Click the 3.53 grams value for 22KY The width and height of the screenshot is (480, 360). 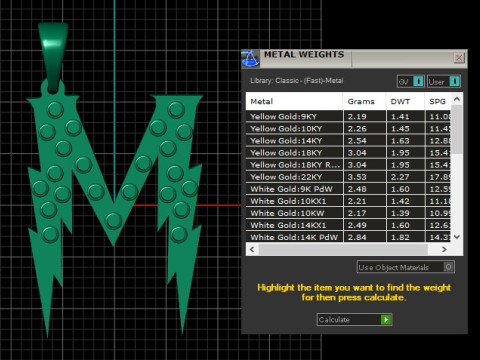pos(357,177)
